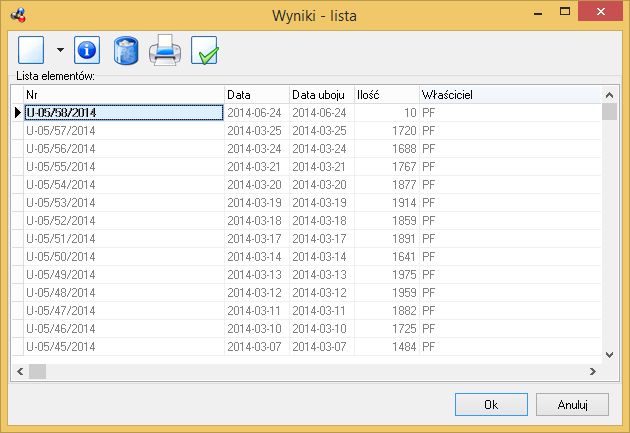Image resolution: width=630 pixels, height=433 pixels.
Task: Click the Anuluj button
Action: (x=572, y=404)
